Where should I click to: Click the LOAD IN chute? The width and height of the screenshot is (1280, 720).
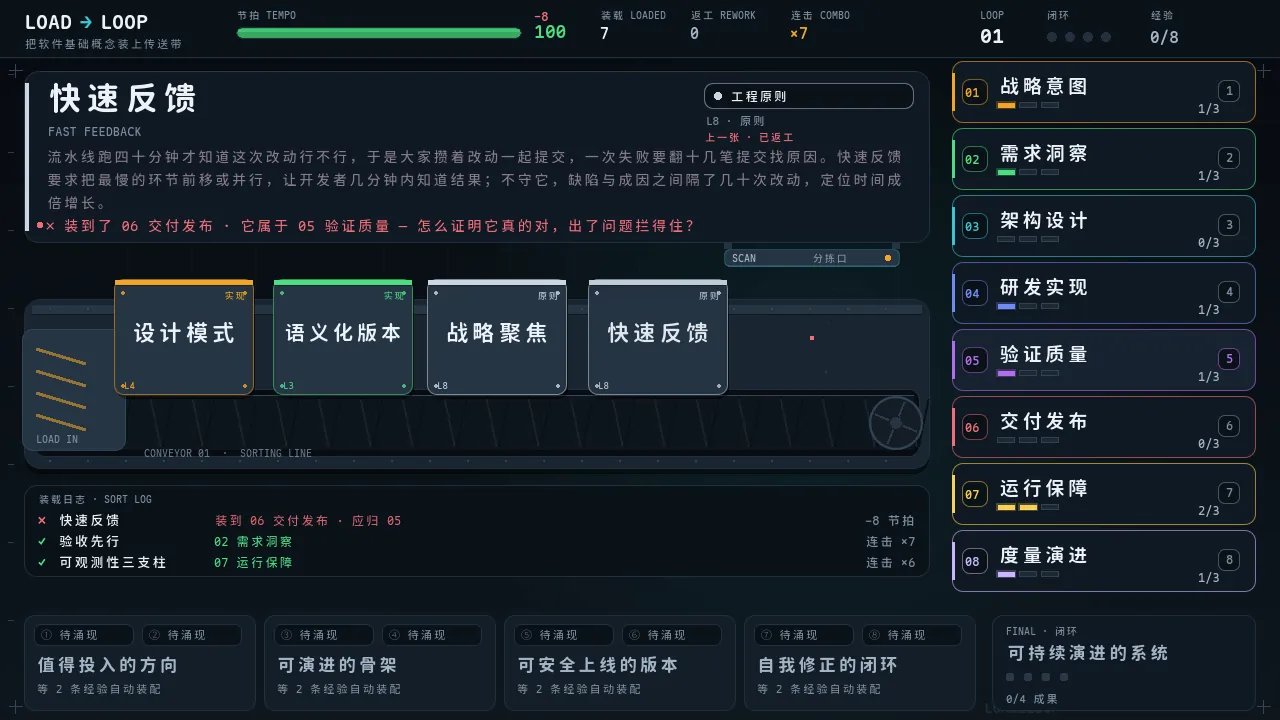[x=74, y=390]
